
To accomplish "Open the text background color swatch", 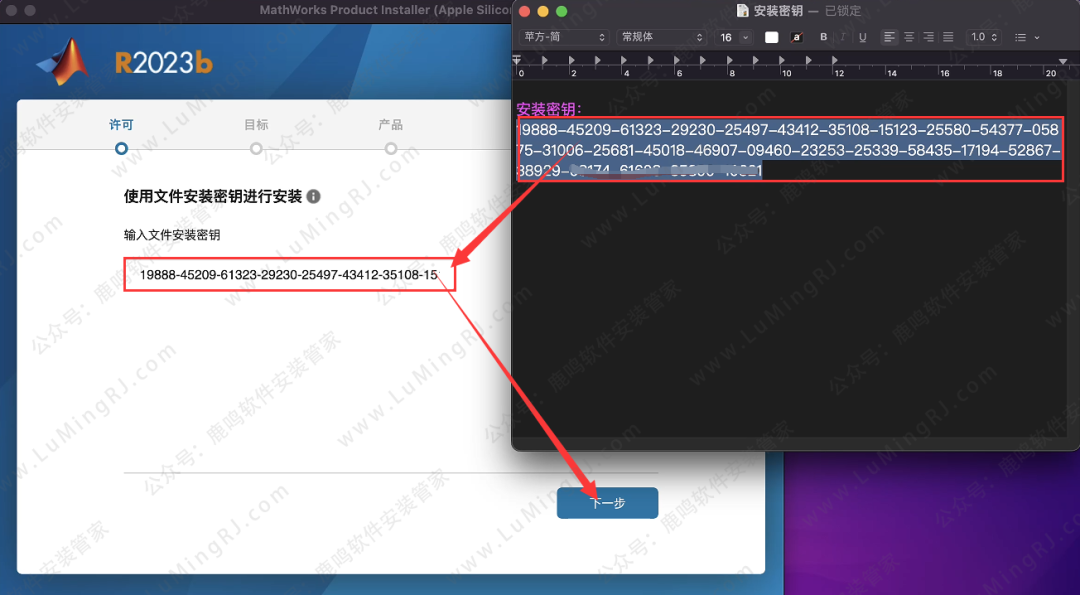I will (x=797, y=37).
